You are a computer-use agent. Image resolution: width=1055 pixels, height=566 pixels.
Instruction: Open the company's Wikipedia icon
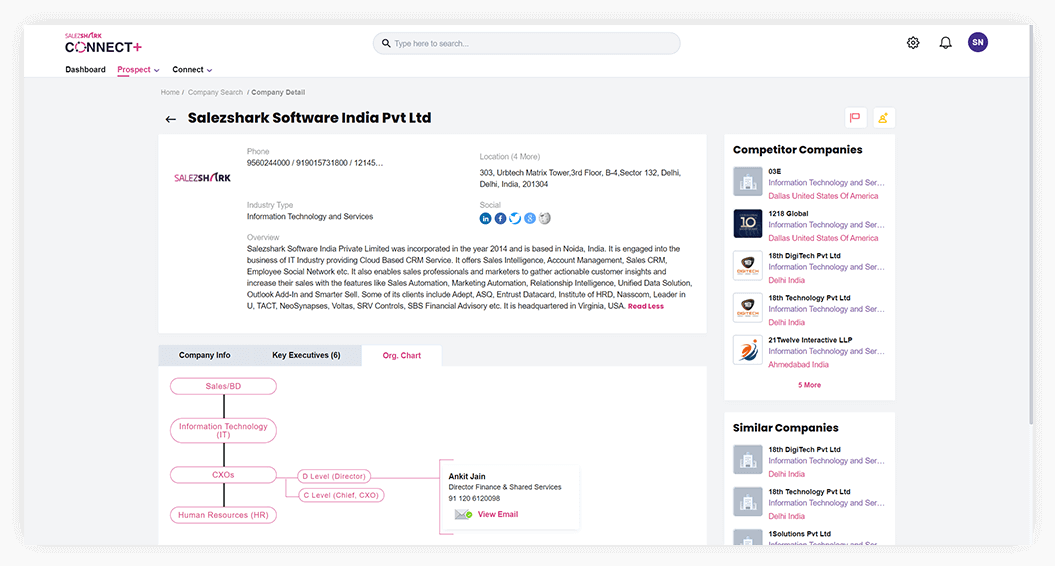tap(544, 218)
